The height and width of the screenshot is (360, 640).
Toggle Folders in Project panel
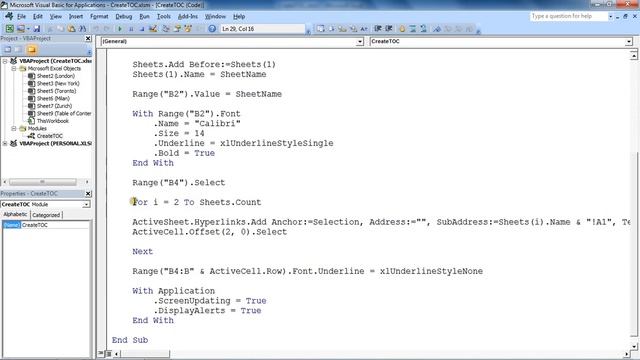point(31,49)
